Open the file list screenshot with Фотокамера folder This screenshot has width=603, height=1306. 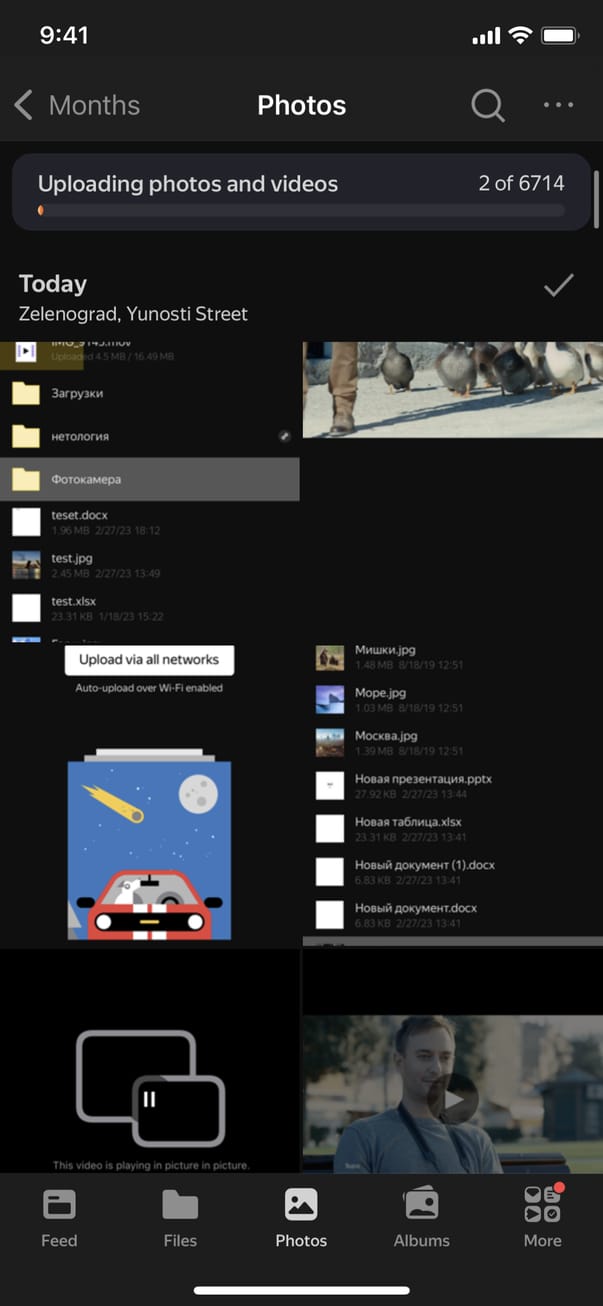click(150, 492)
